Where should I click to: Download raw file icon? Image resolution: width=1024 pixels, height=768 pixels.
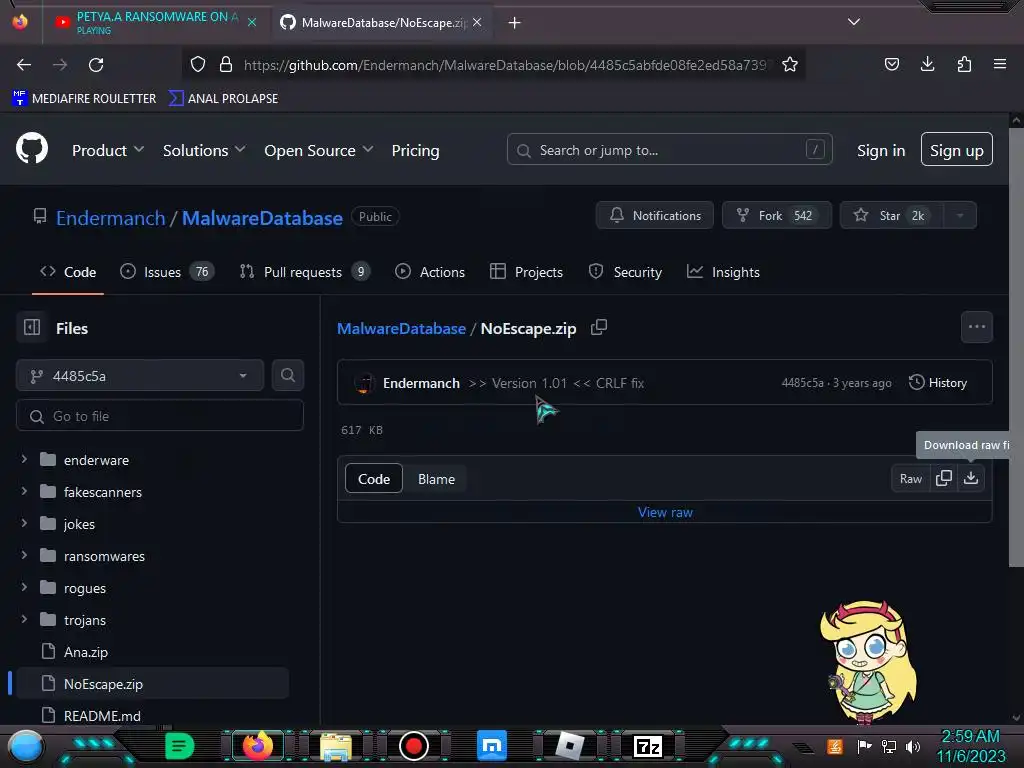point(971,478)
